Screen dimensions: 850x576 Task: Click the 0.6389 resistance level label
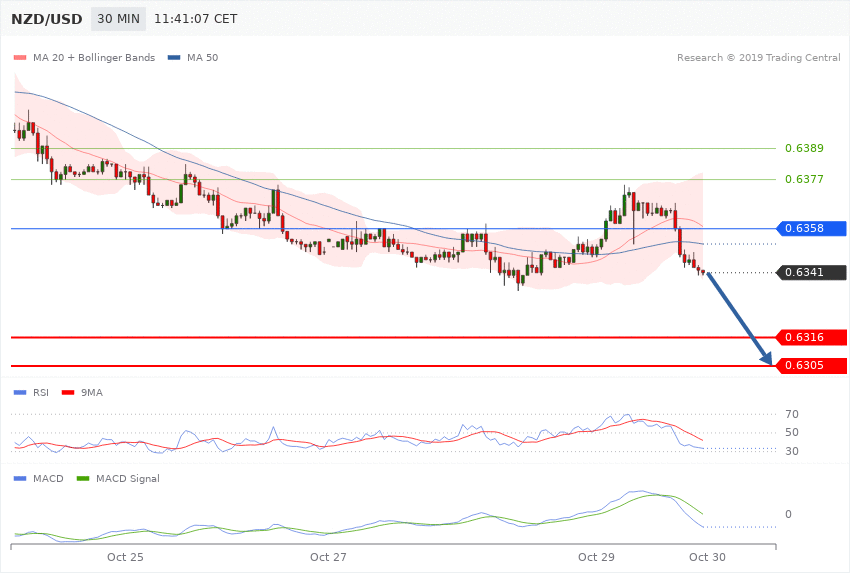804,148
